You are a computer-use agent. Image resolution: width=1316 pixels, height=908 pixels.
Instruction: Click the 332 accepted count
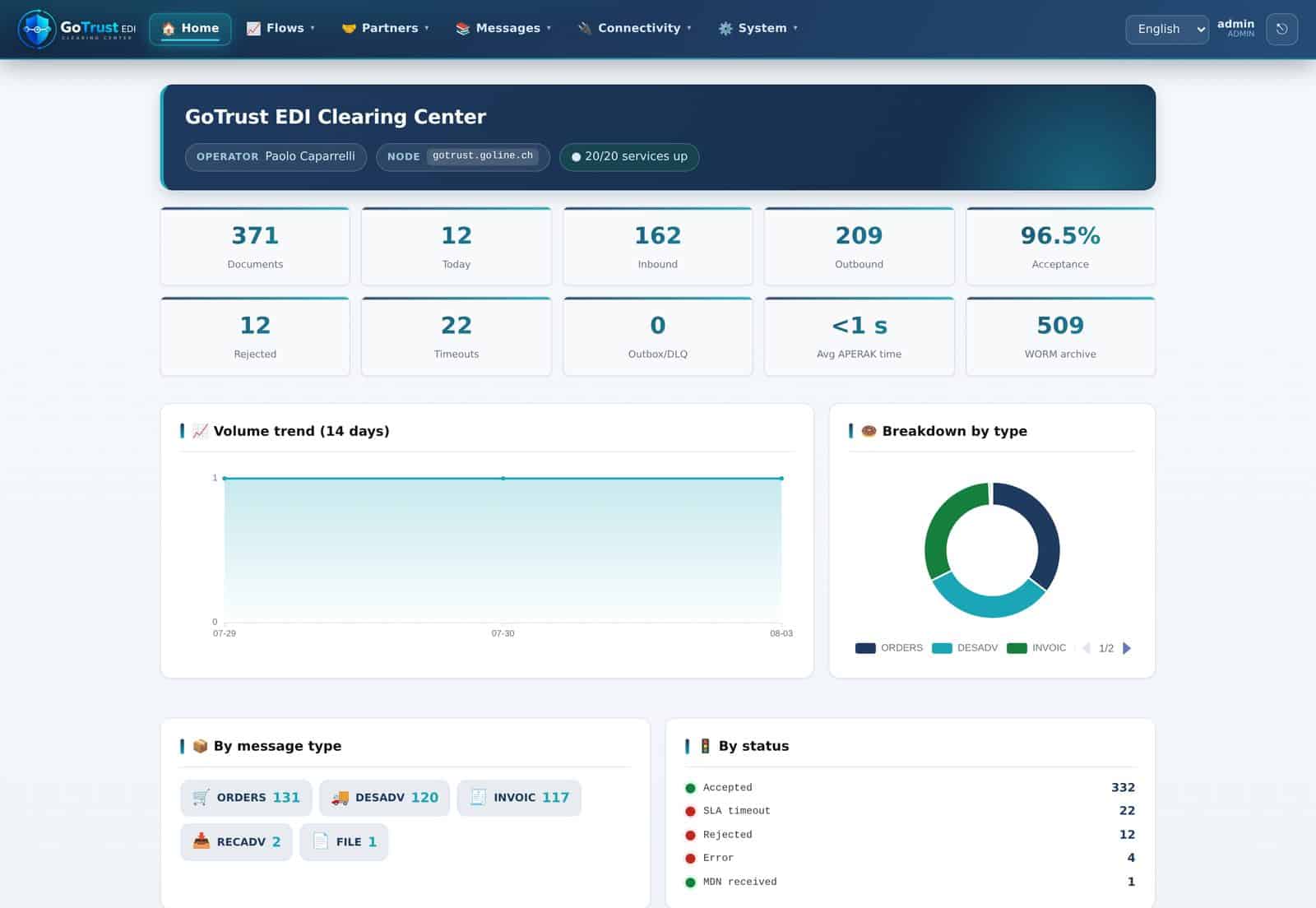[1123, 788]
